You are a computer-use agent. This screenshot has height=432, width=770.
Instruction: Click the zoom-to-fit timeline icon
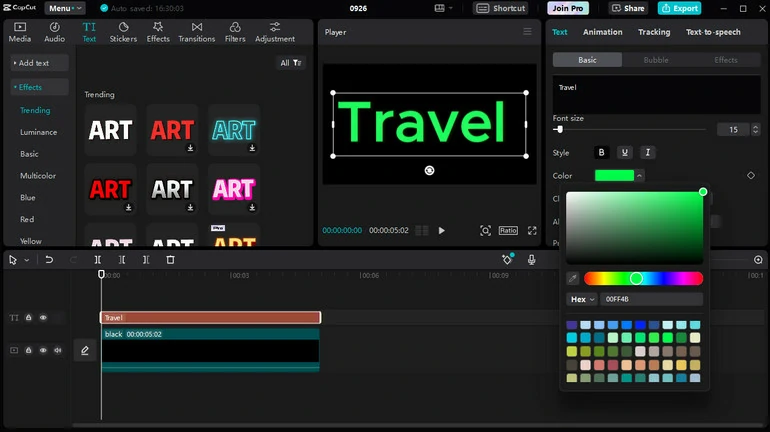(758, 260)
